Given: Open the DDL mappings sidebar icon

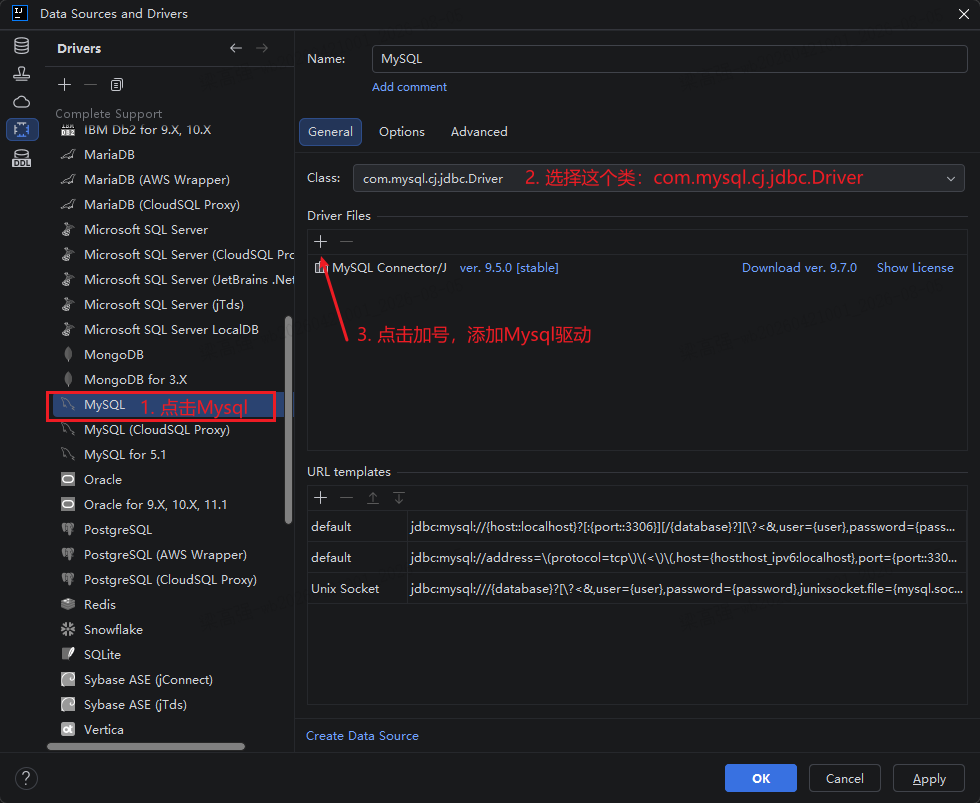Looking at the screenshot, I should (x=22, y=158).
